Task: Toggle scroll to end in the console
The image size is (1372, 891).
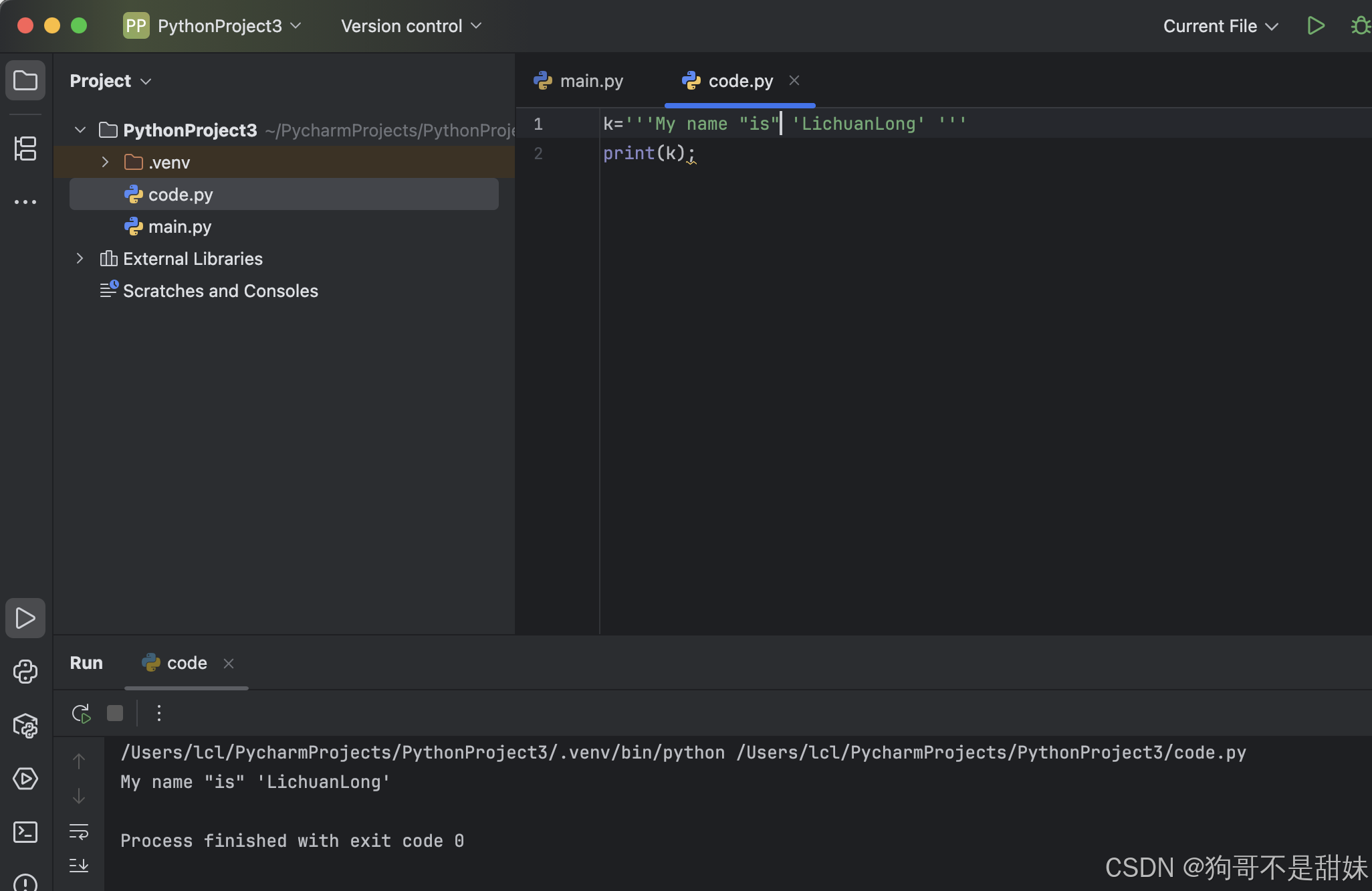Action: coord(79,865)
